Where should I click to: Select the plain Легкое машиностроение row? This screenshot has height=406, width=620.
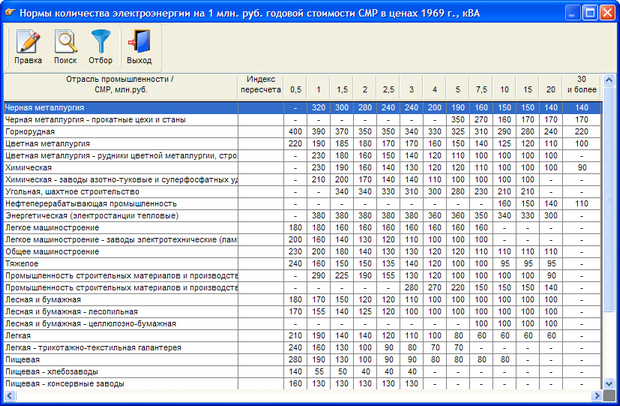(x=302, y=228)
